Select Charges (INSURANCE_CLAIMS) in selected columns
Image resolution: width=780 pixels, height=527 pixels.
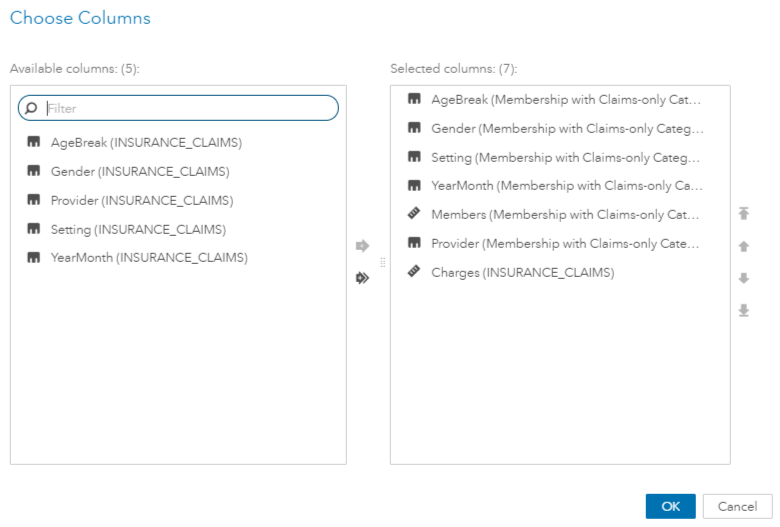(522, 272)
